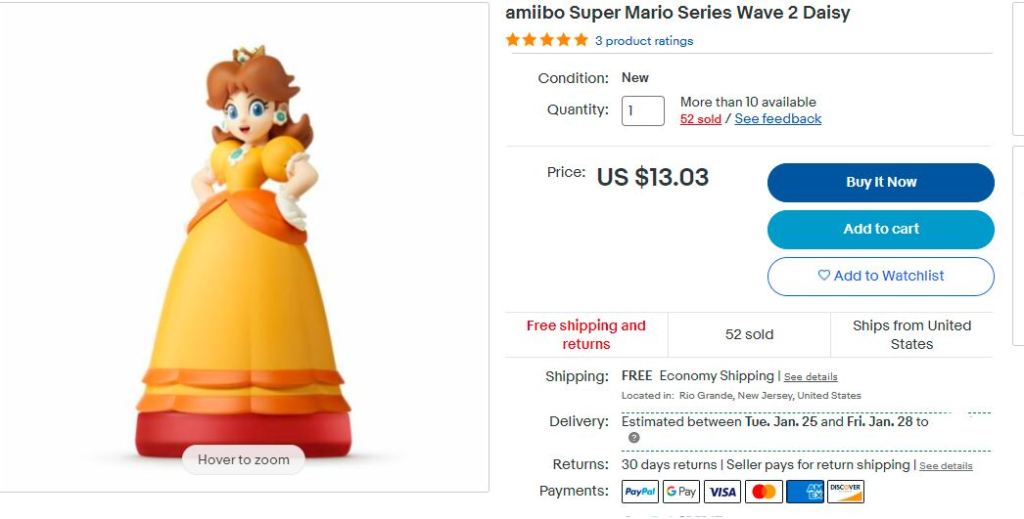Open See details for shipping
This screenshot has width=1024, height=519.
[810, 377]
